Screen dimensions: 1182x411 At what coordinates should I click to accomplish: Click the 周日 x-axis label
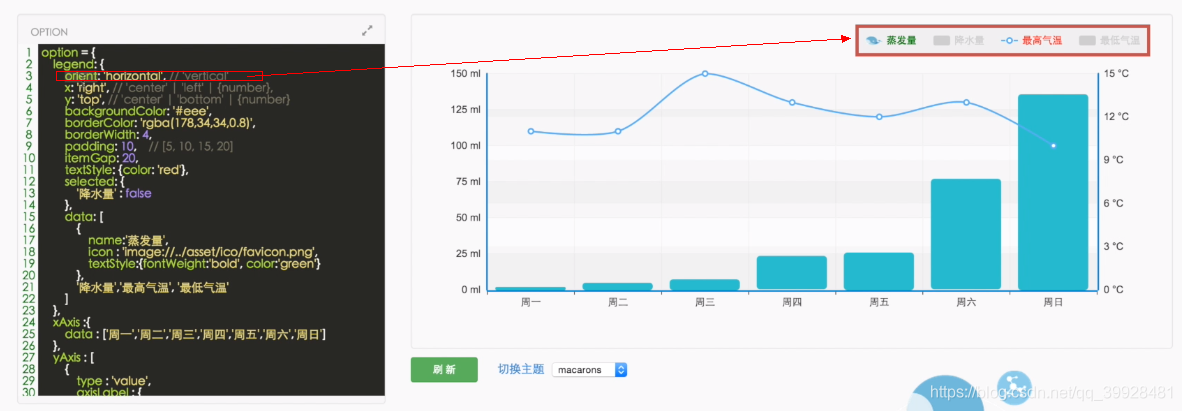coord(1053,302)
